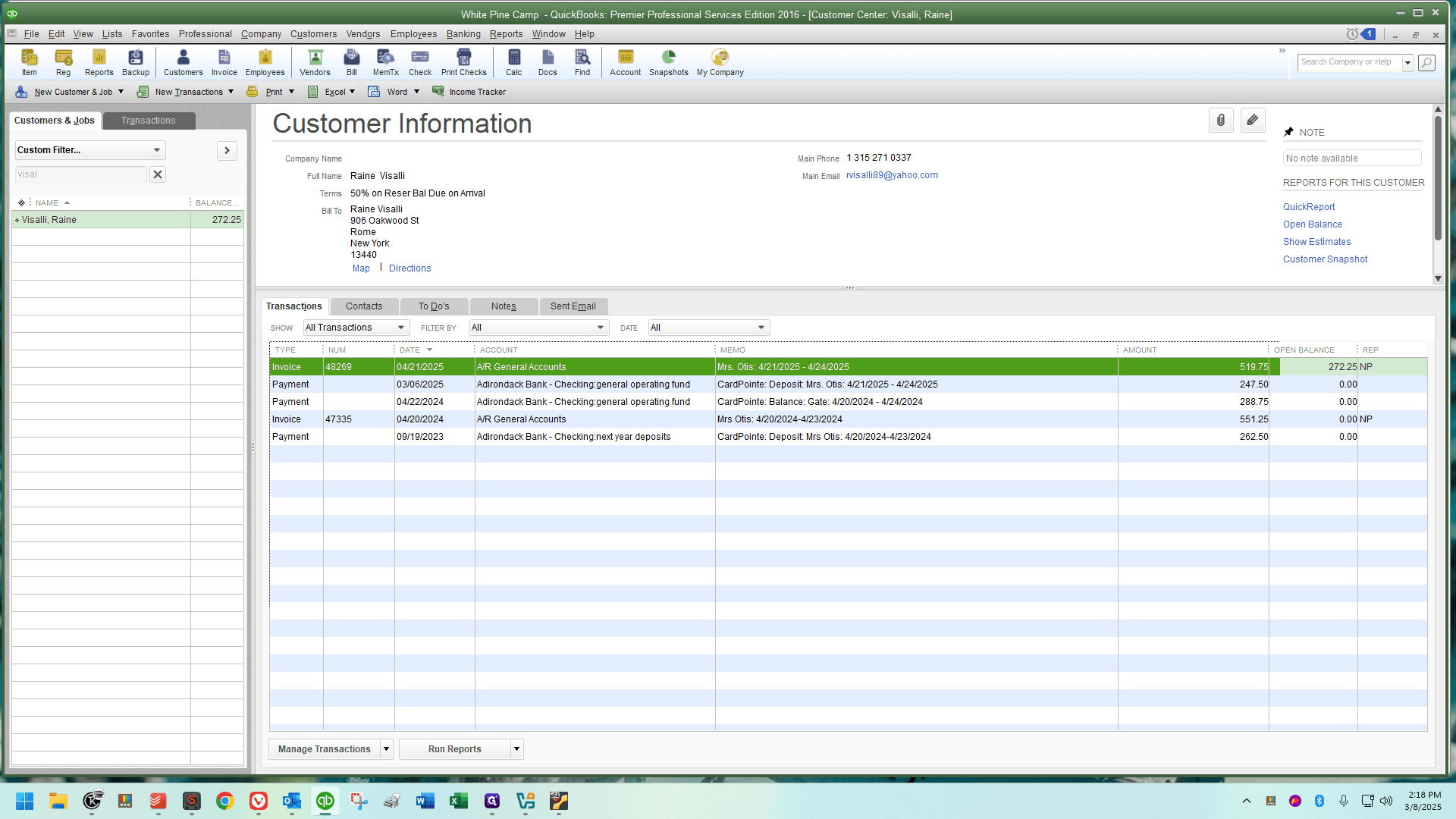The width and height of the screenshot is (1456, 819).
Task: Click the paperclip attach document icon
Action: coord(1221,120)
